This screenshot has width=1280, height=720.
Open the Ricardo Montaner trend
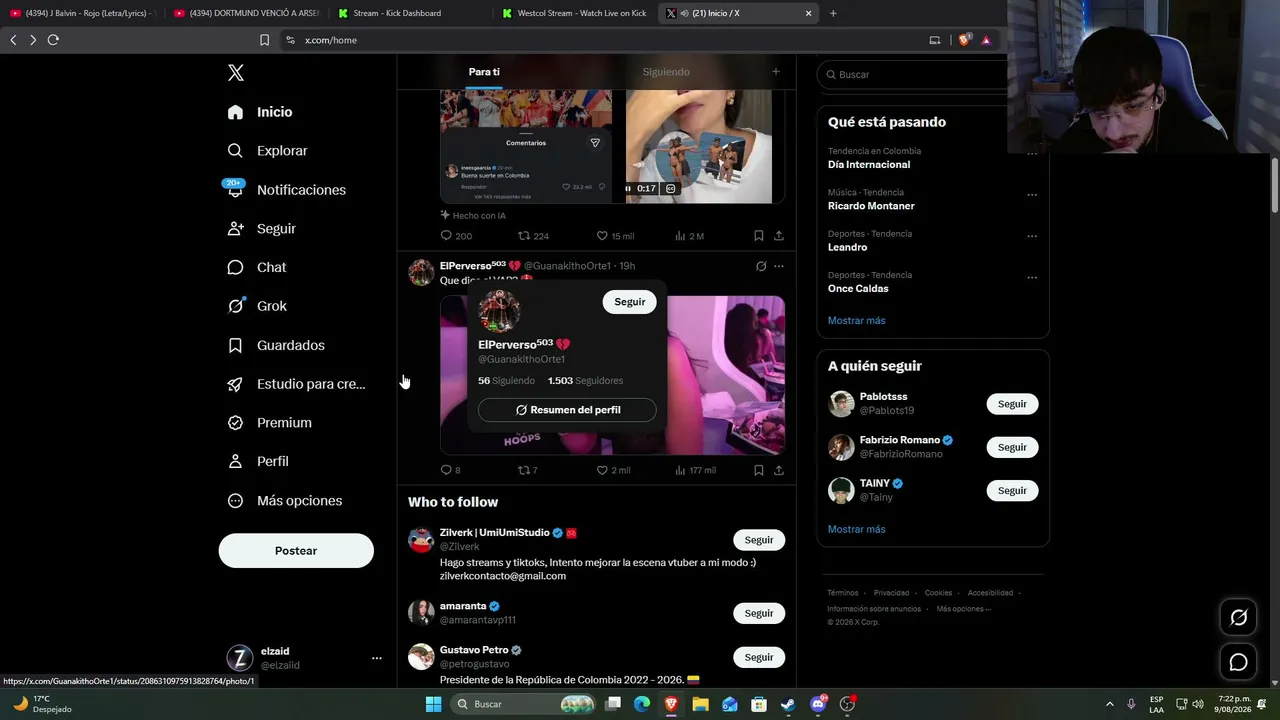tap(871, 206)
